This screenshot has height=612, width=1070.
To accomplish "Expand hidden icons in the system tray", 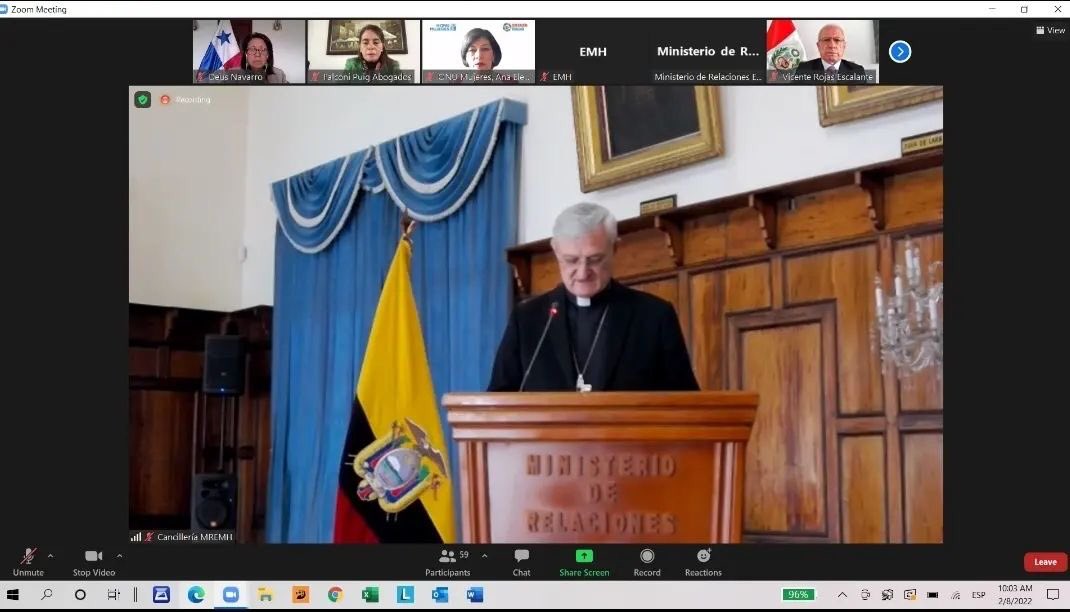I will tap(843, 593).
